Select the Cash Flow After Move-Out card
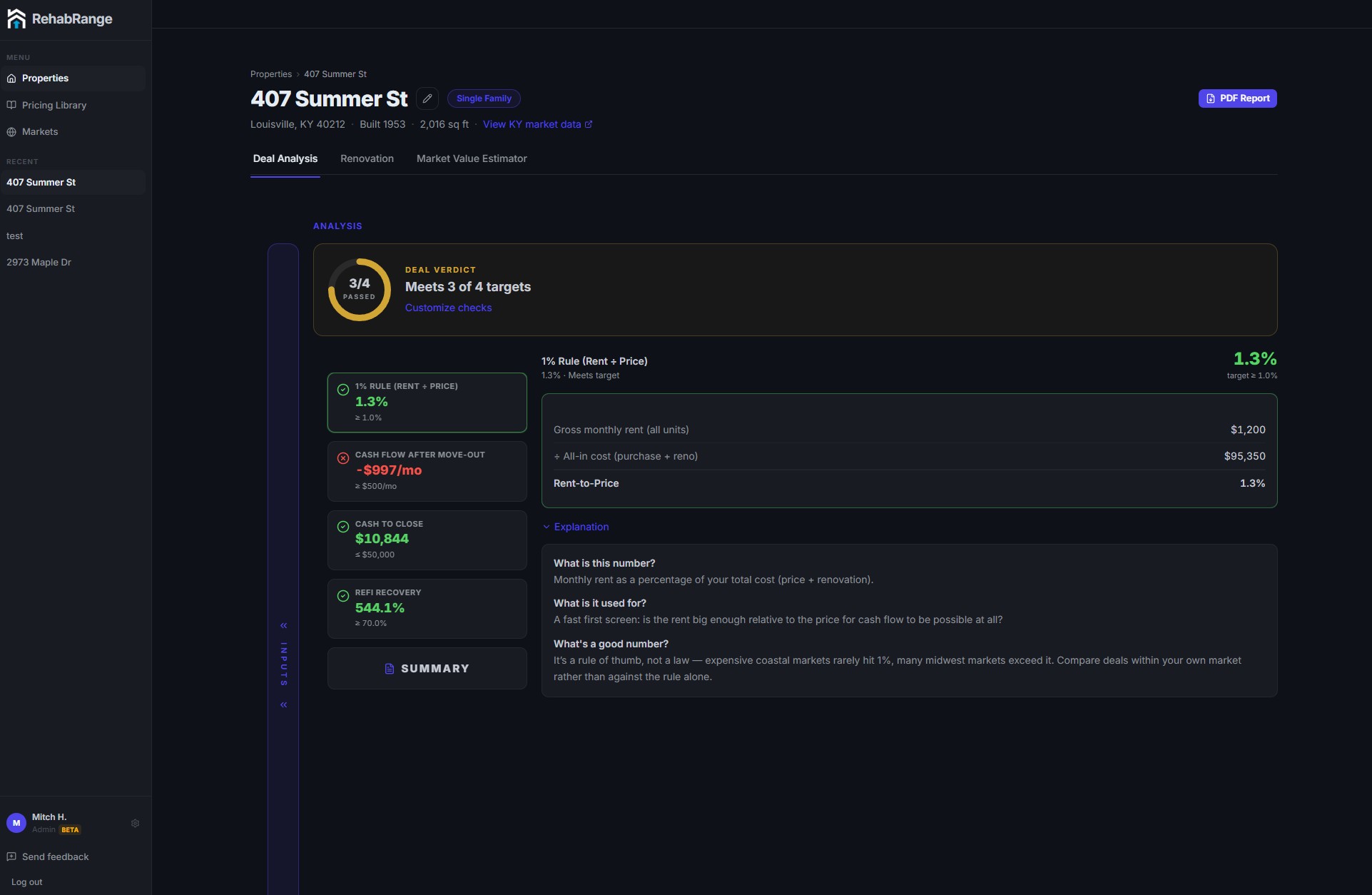This screenshot has width=1372, height=895. (x=427, y=471)
